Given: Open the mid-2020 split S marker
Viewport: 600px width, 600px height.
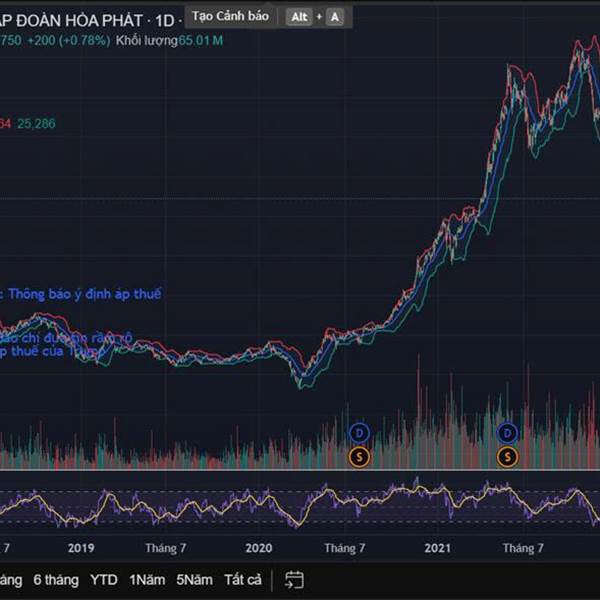Looking at the screenshot, I should (x=359, y=457).
